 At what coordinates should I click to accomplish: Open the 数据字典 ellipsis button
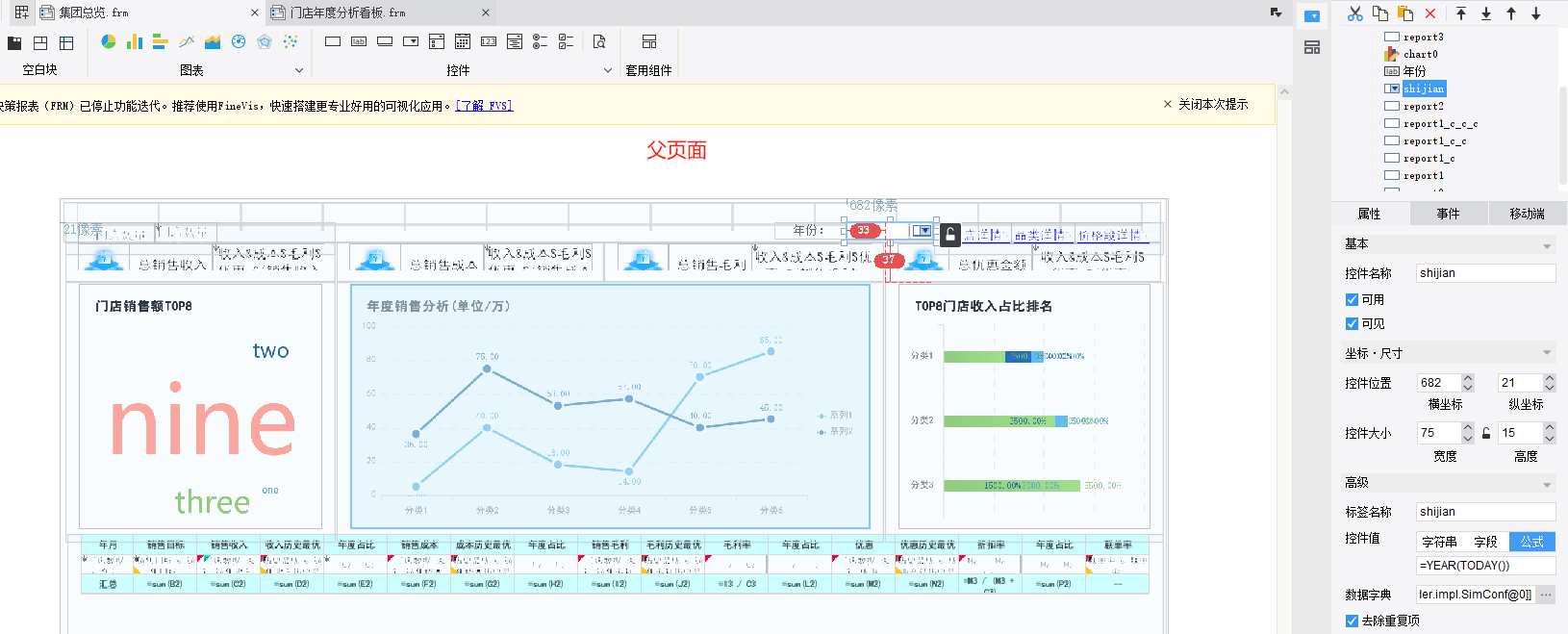click(1546, 595)
